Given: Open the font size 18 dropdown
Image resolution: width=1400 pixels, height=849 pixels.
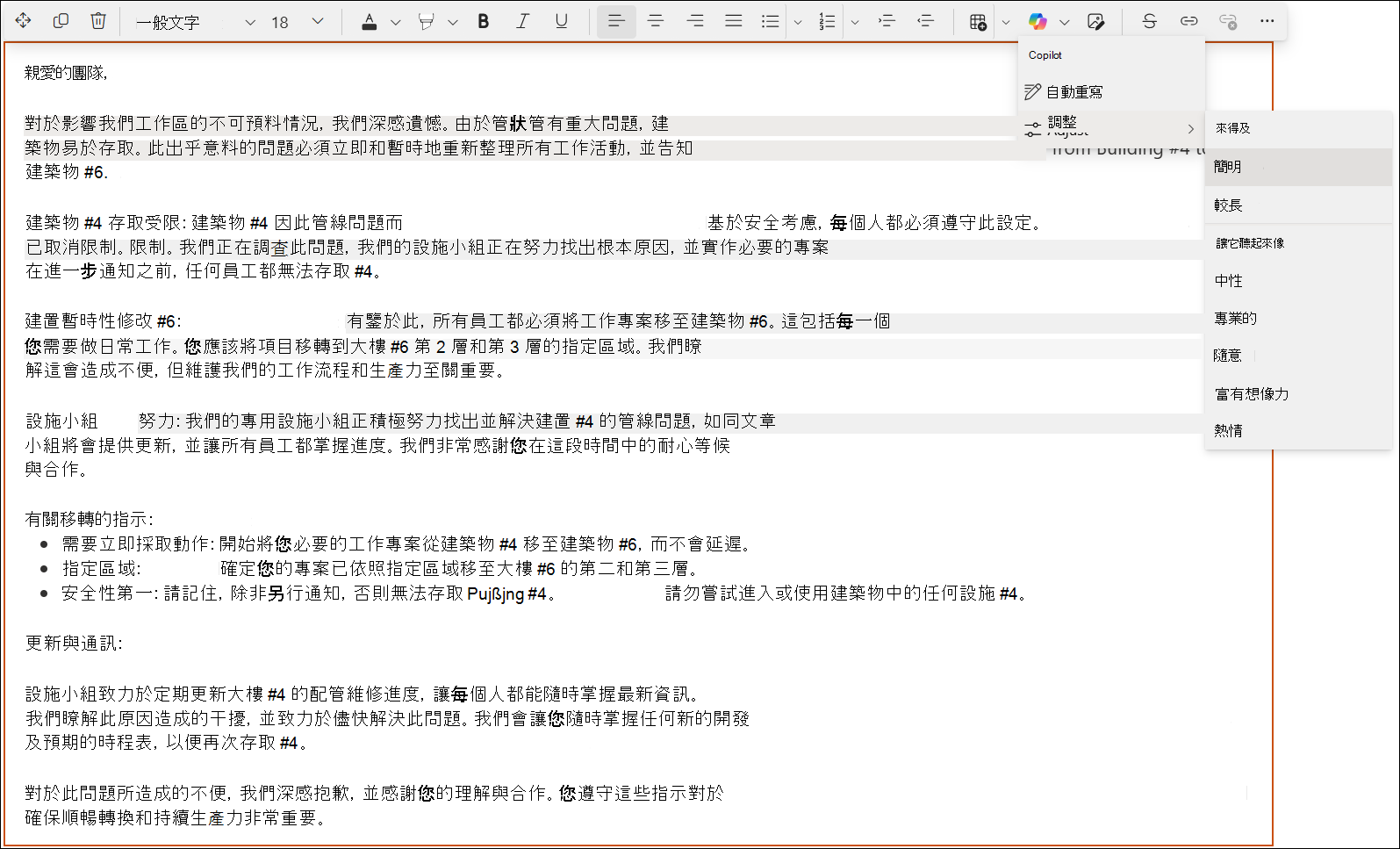Looking at the screenshot, I should (x=297, y=22).
